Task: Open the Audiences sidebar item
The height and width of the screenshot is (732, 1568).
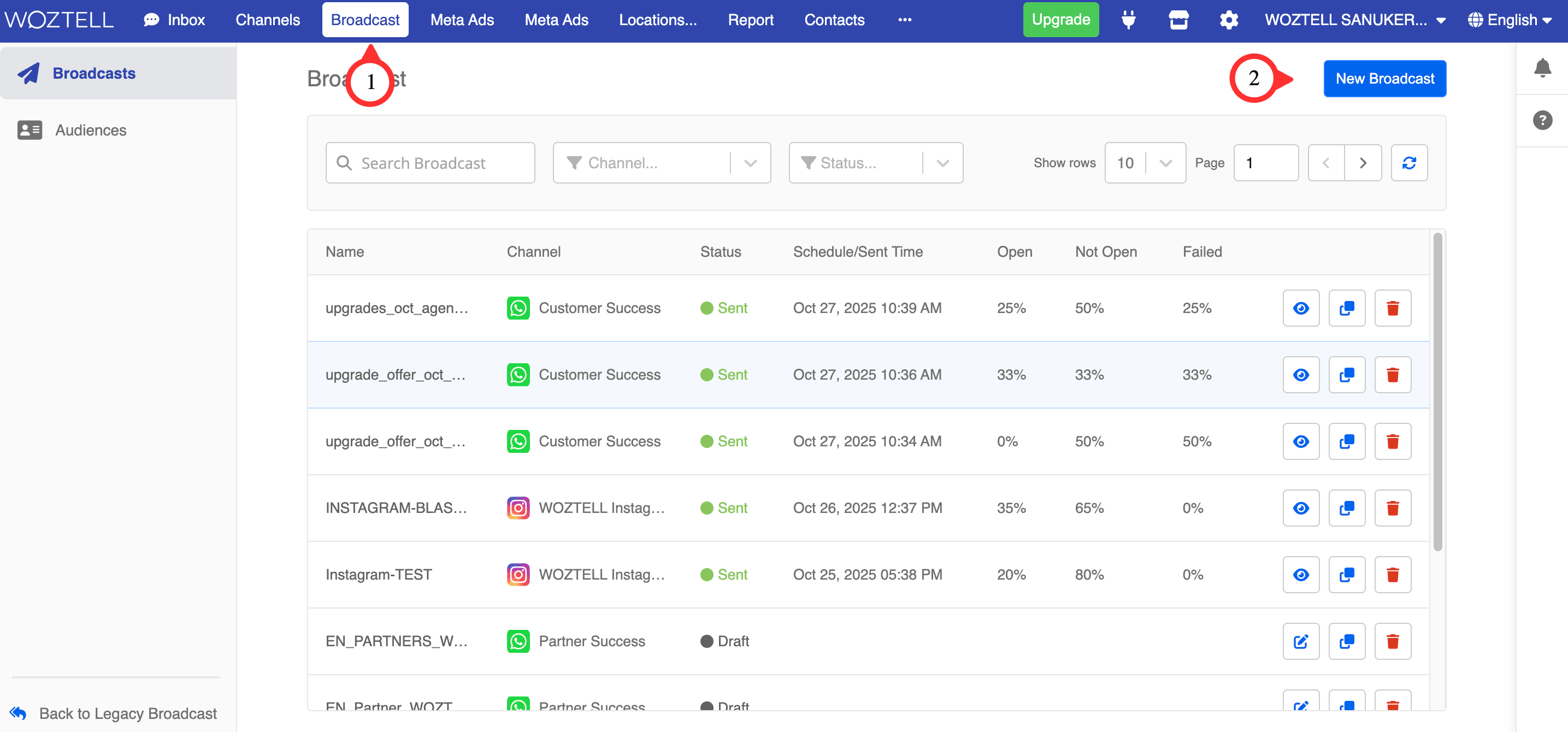Action: 91,130
